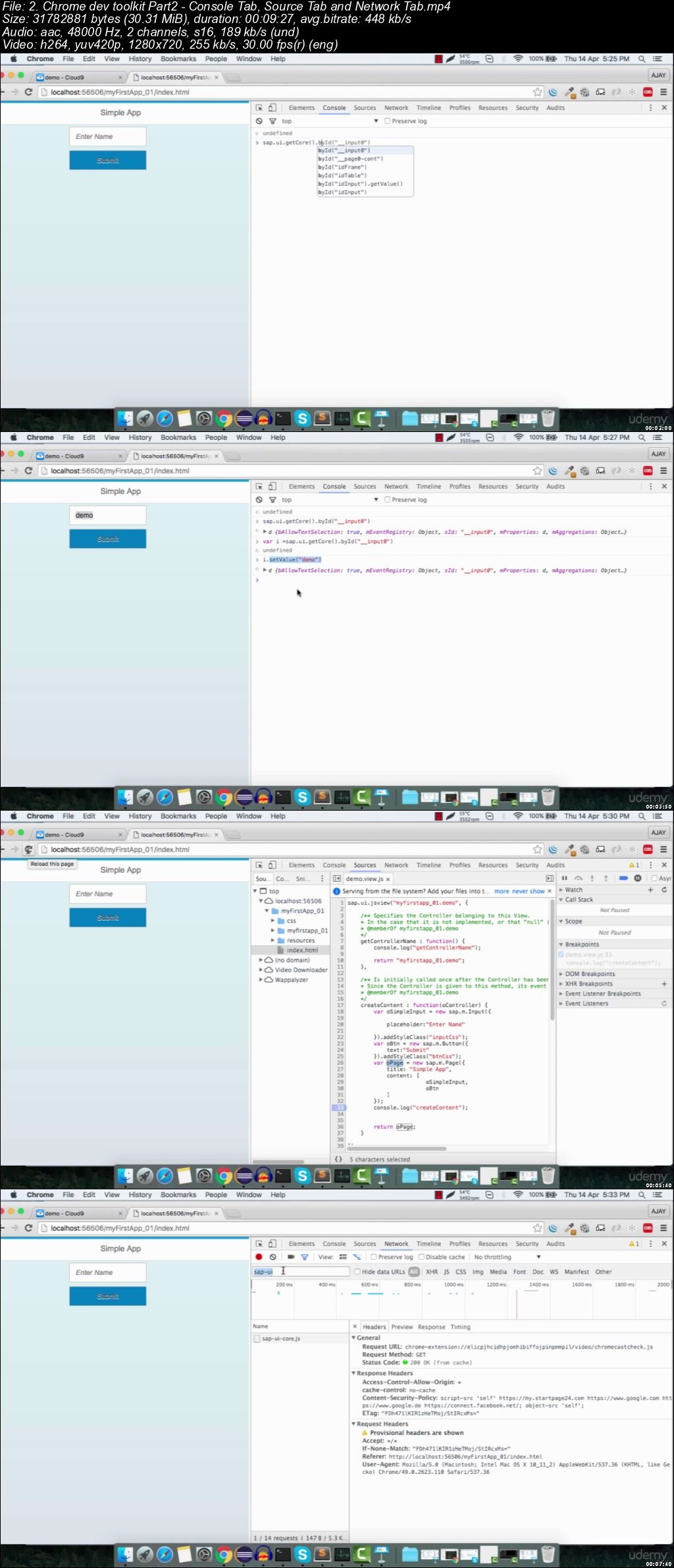Expand the Wappalyzer node in the Sources tree
This screenshot has width=674, height=1568.
261,980
